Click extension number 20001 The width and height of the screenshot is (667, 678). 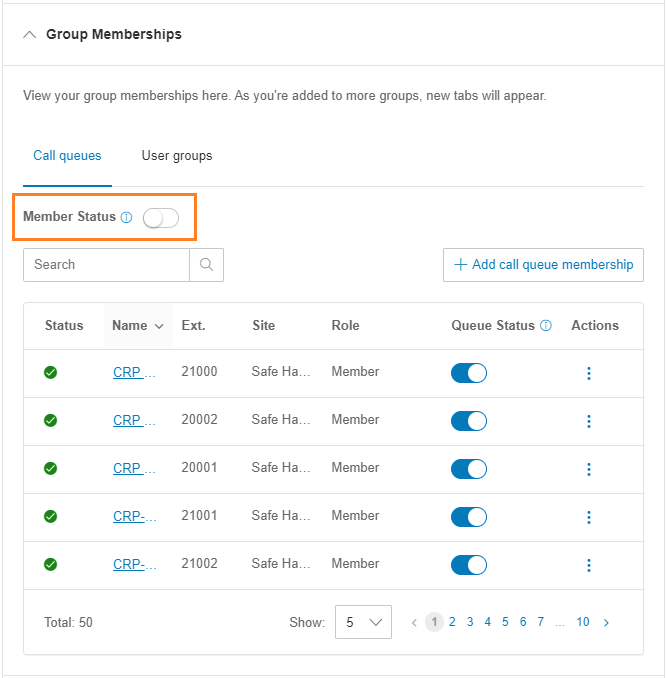pos(199,467)
